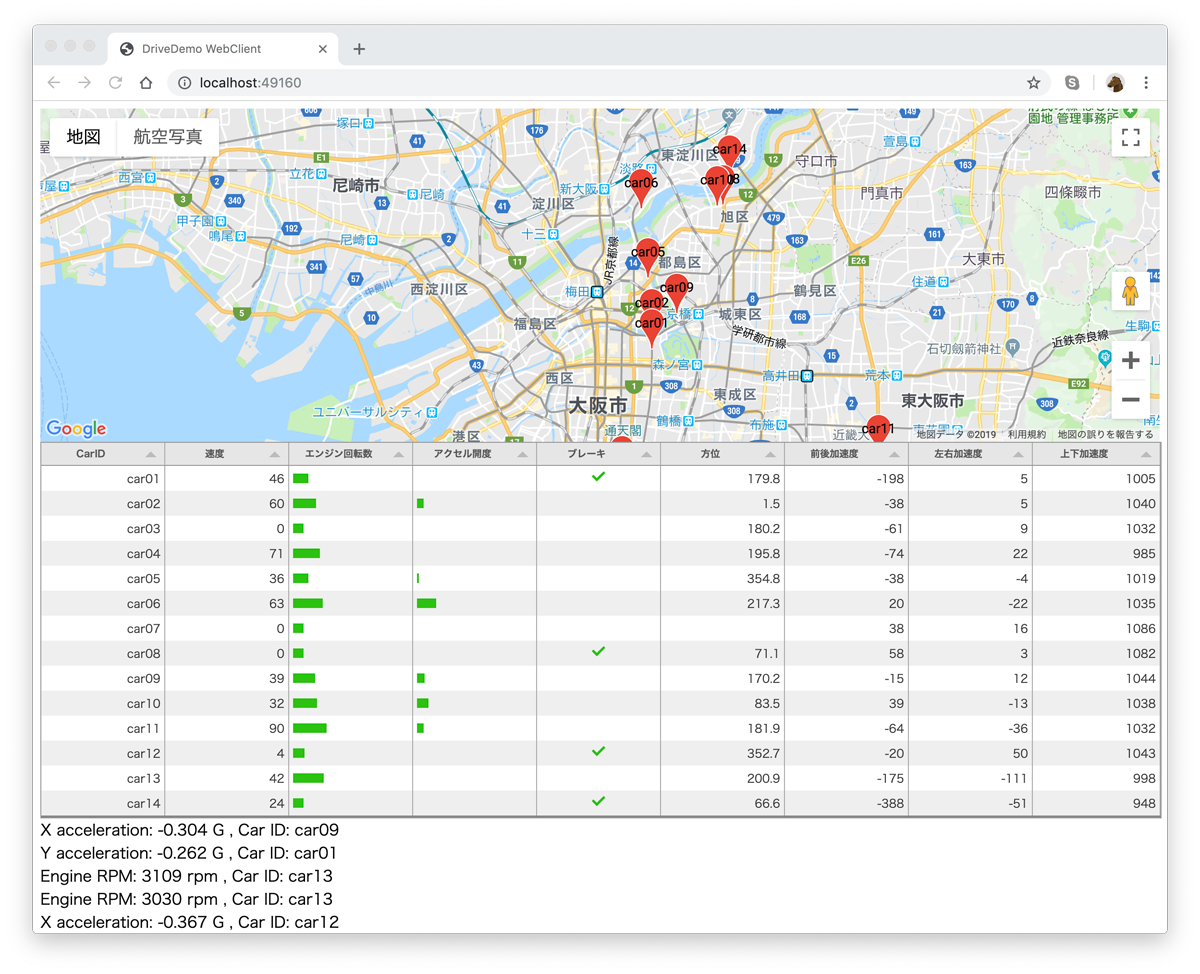Click the brake checkmark for car01
Viewport: 1200px width, 974px height.
pos(598,477)
